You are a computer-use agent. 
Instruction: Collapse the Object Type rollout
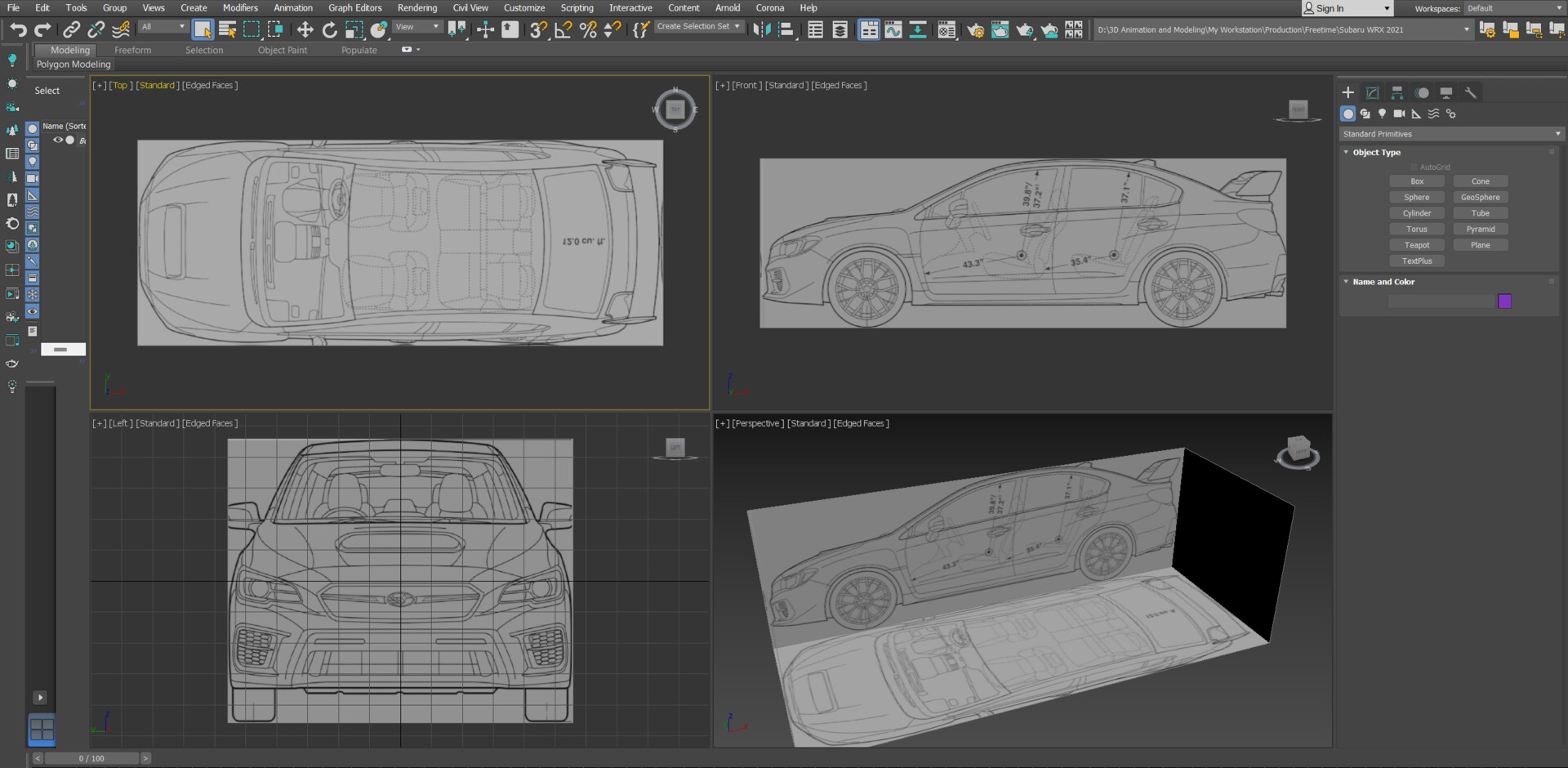tap(1347, 152)
